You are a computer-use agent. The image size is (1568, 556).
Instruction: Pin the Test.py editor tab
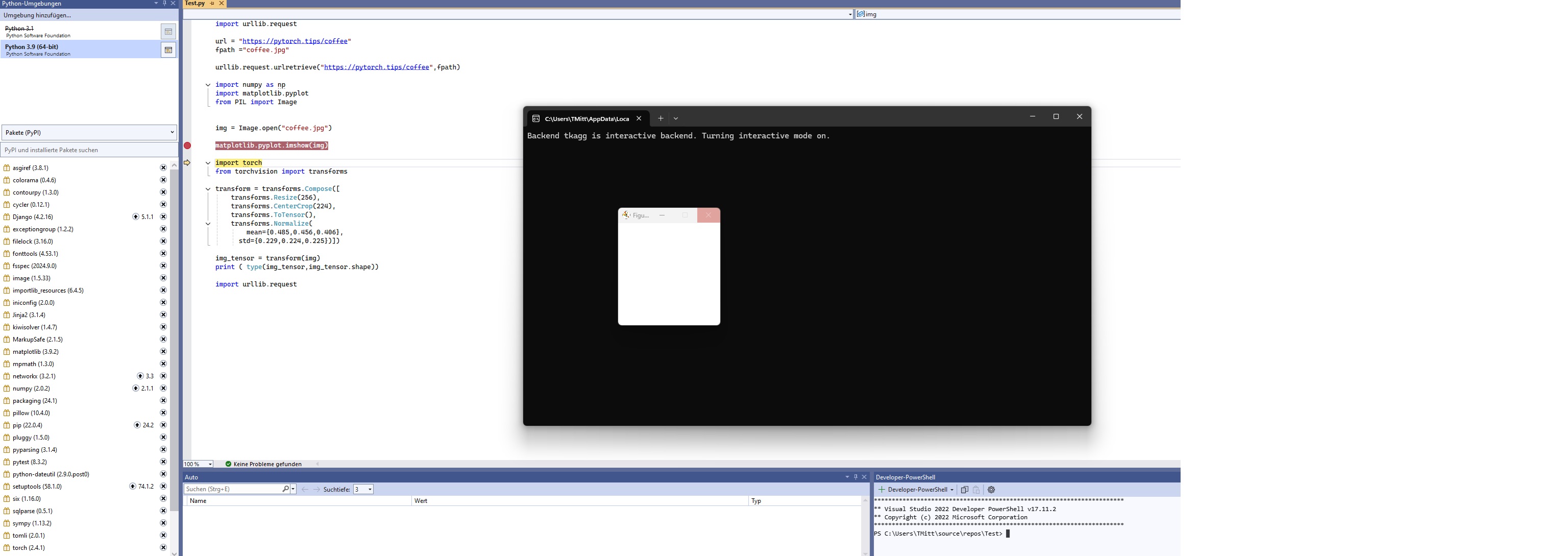pos(212,4)
